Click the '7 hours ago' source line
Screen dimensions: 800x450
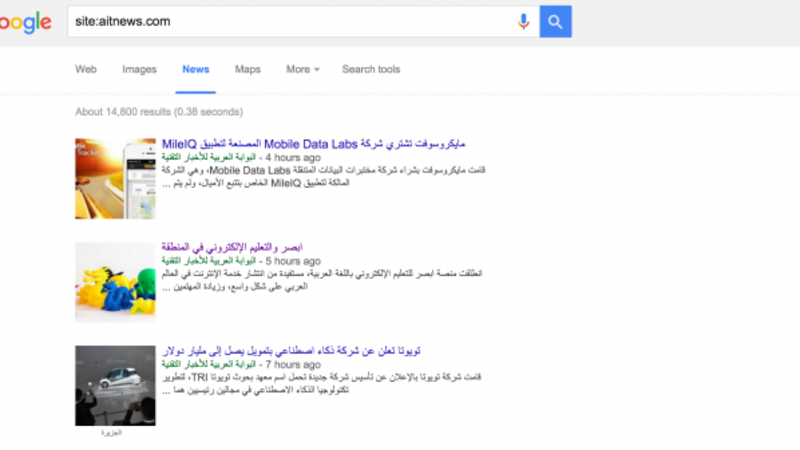pos(241,365)
